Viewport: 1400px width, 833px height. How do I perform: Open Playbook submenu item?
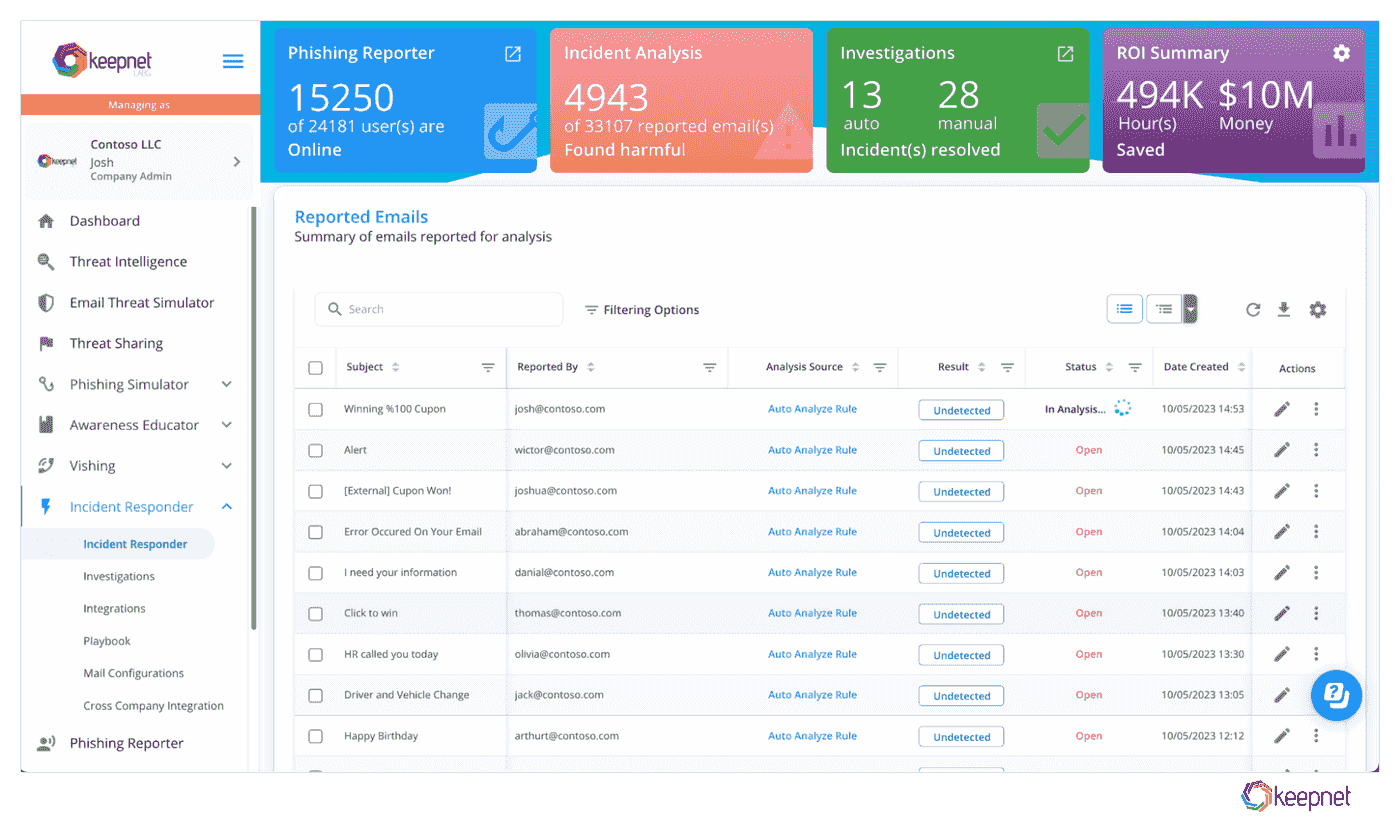pyautogui.click(x=107, y=641)
